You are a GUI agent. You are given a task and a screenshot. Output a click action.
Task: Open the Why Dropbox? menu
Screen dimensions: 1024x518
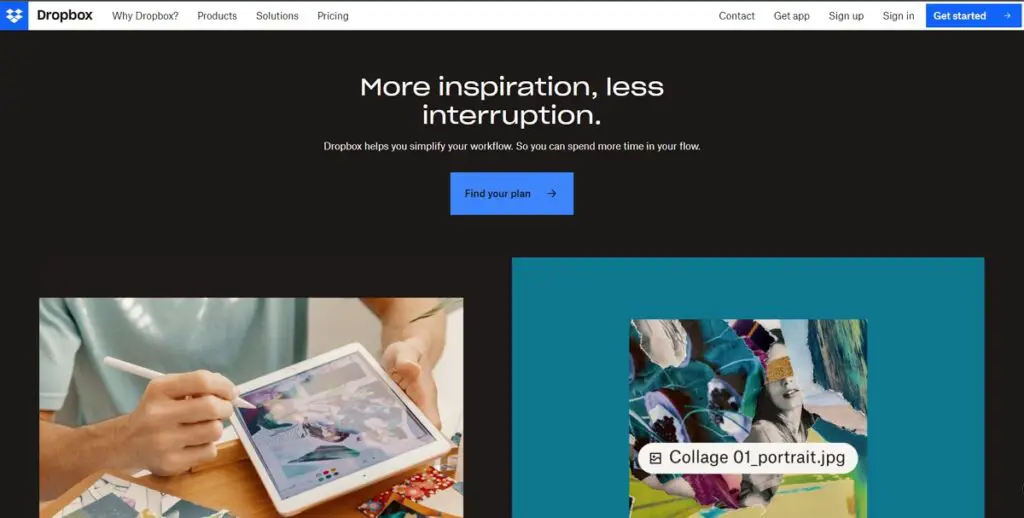[x=145, y=16]
